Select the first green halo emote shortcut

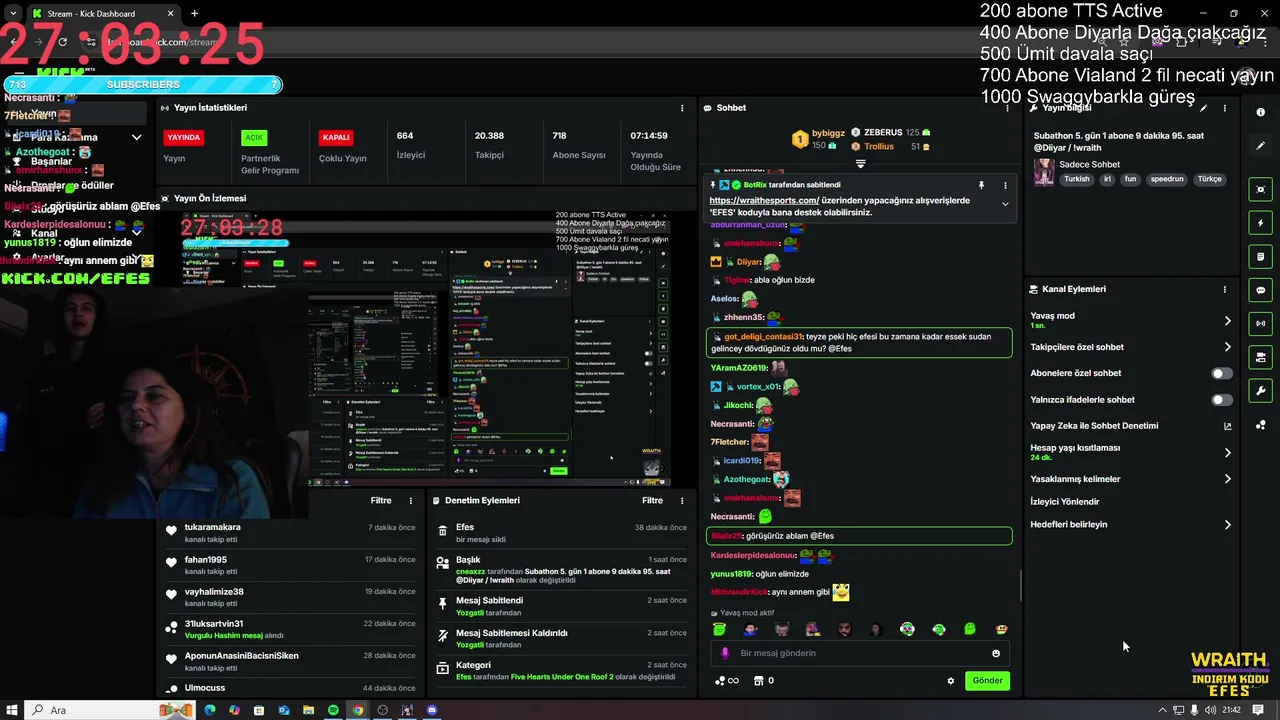pyautogui.click(x=719, y=629)
